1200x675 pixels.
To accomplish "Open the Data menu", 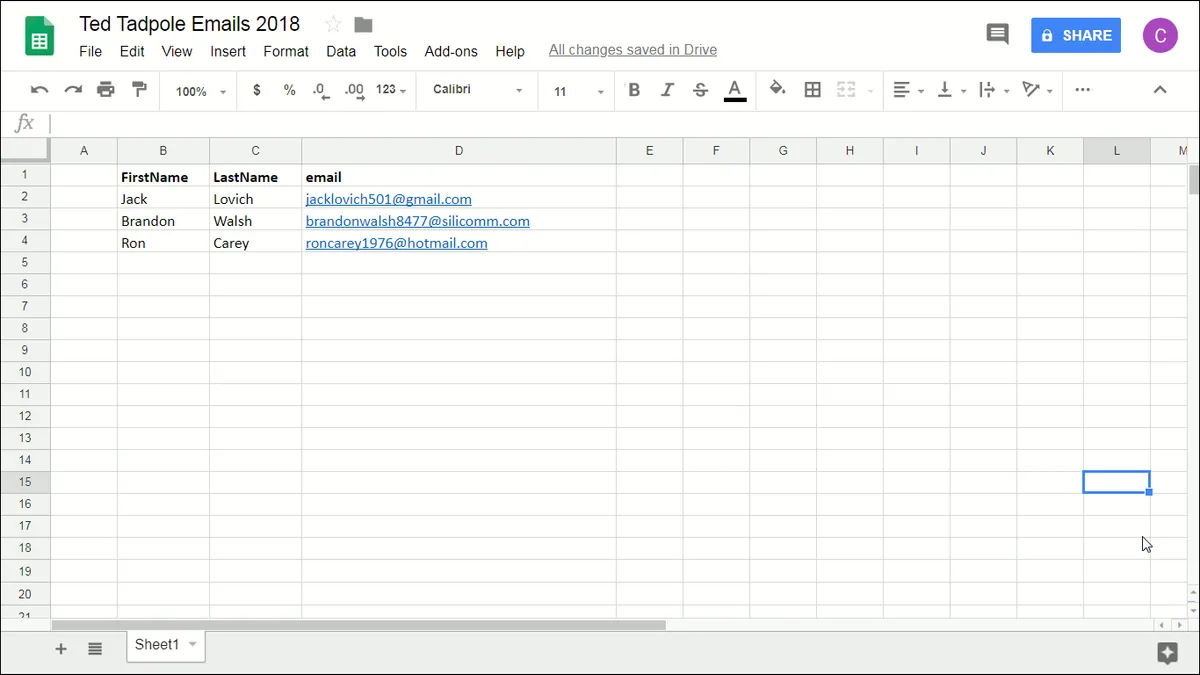I will click(x=341, y=51).
